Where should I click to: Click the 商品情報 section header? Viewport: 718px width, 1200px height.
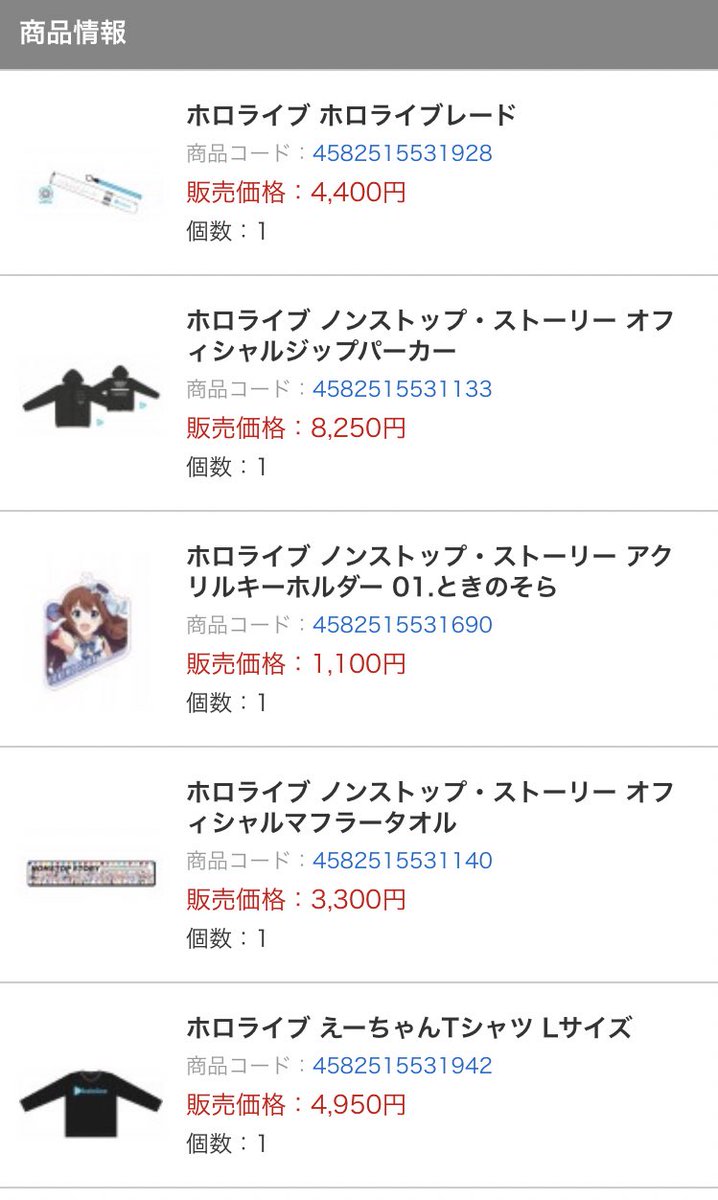pyautogui.click(x=73, y=32)
